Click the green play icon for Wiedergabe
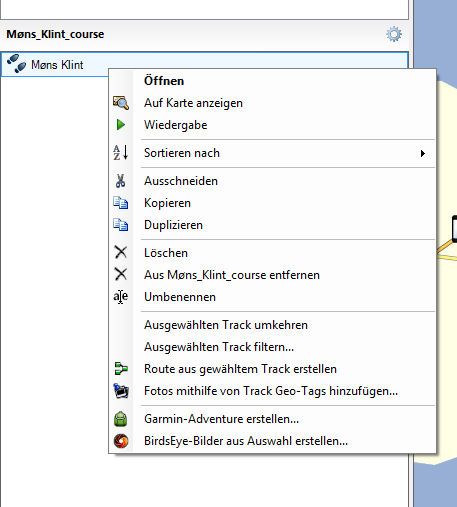This screenshot has width=457, height=507. (x=121, y=125)
